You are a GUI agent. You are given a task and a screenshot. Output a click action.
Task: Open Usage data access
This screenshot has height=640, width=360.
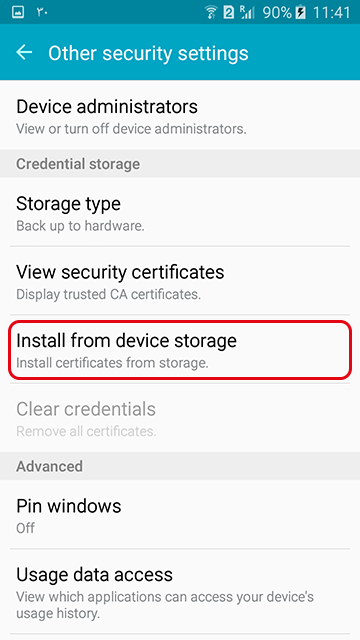[180, 591]
